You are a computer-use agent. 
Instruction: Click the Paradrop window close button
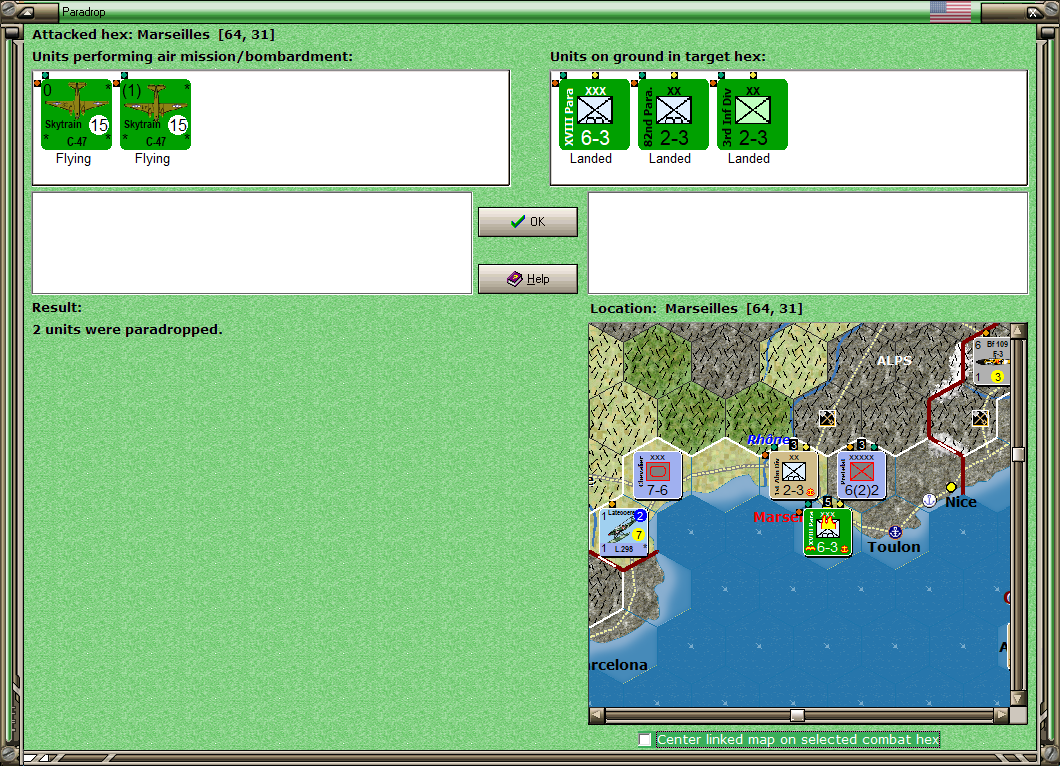[x=1033, y=11]
